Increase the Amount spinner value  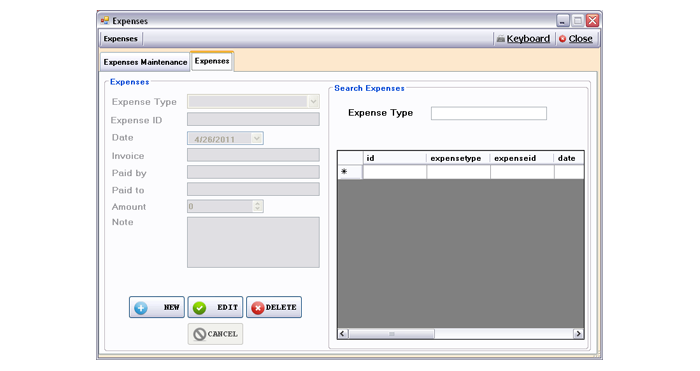[x=257, y=204]
